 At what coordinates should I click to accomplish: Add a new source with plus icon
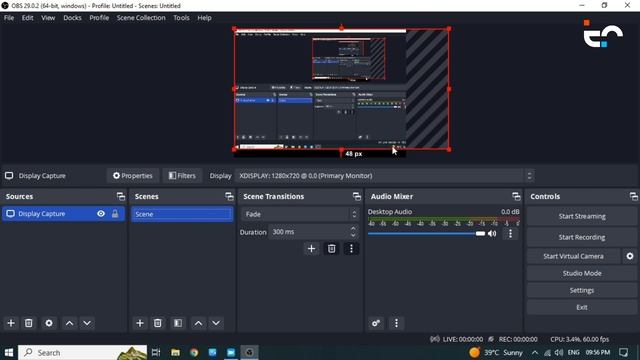11,323
